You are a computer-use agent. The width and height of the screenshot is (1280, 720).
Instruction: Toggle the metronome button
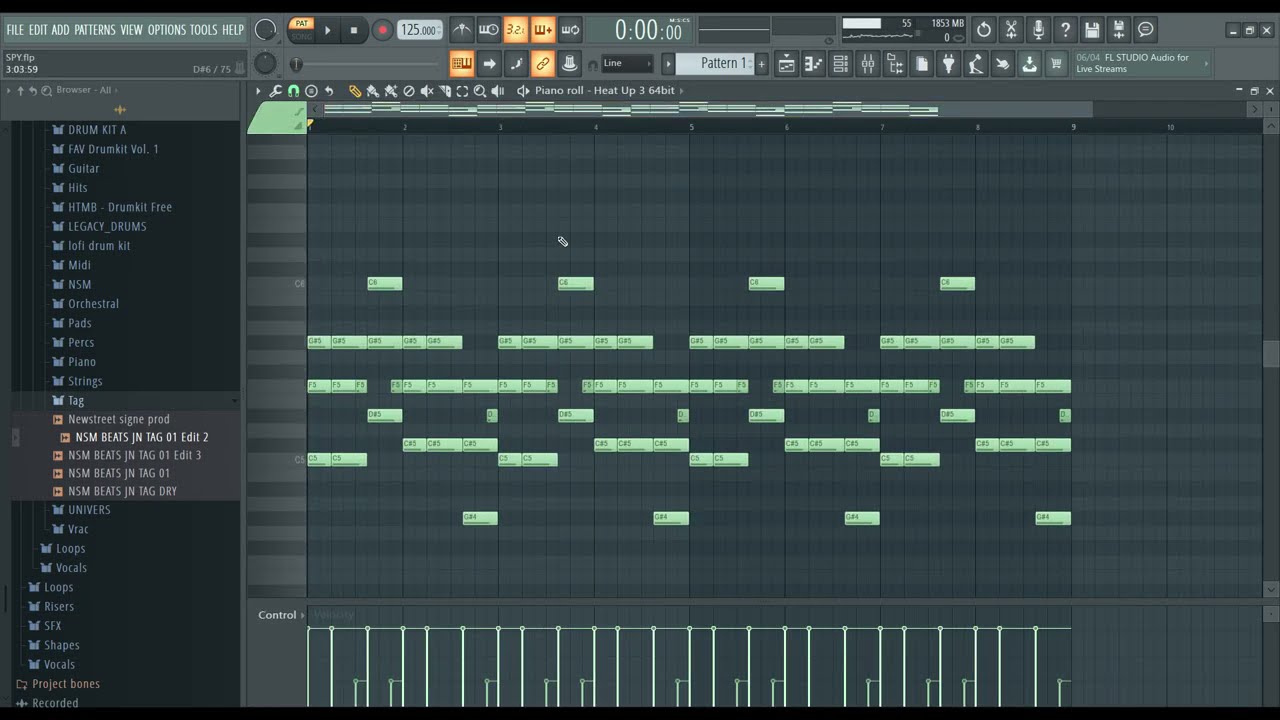(x=461, y=30)
